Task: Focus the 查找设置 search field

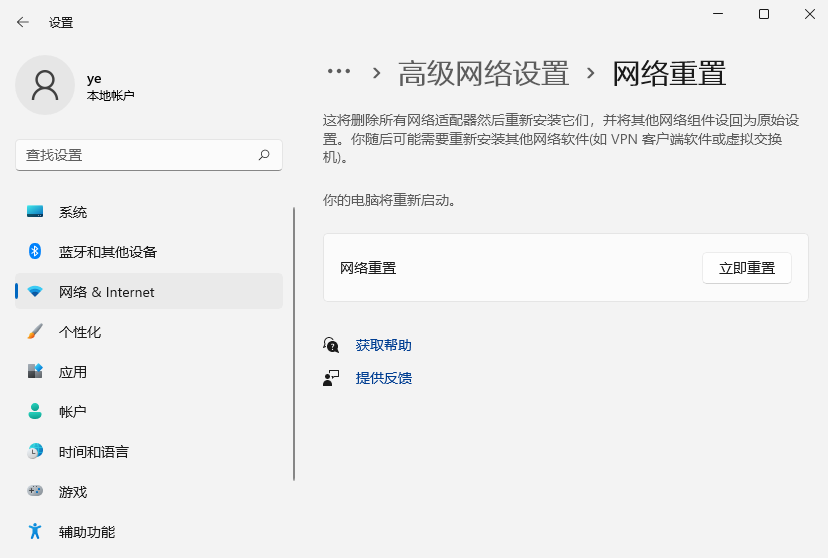Action: [x=149, y=155]
